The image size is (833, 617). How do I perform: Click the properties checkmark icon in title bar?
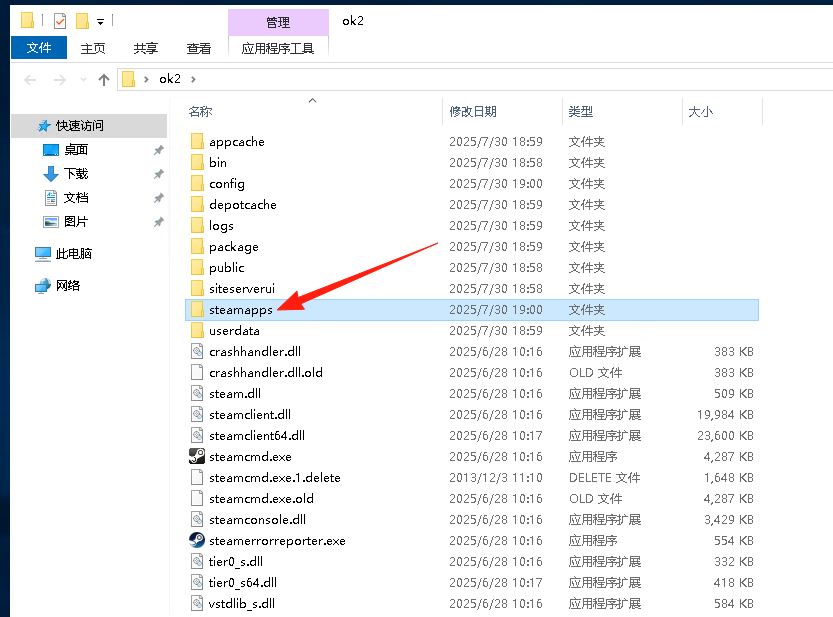pos(60,21)
